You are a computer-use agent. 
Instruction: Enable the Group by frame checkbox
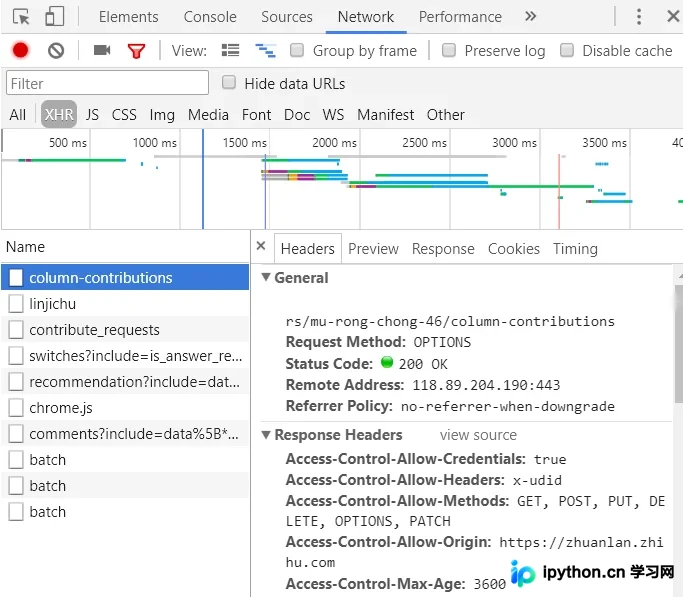pyautogui.click(x=297, y=51)
